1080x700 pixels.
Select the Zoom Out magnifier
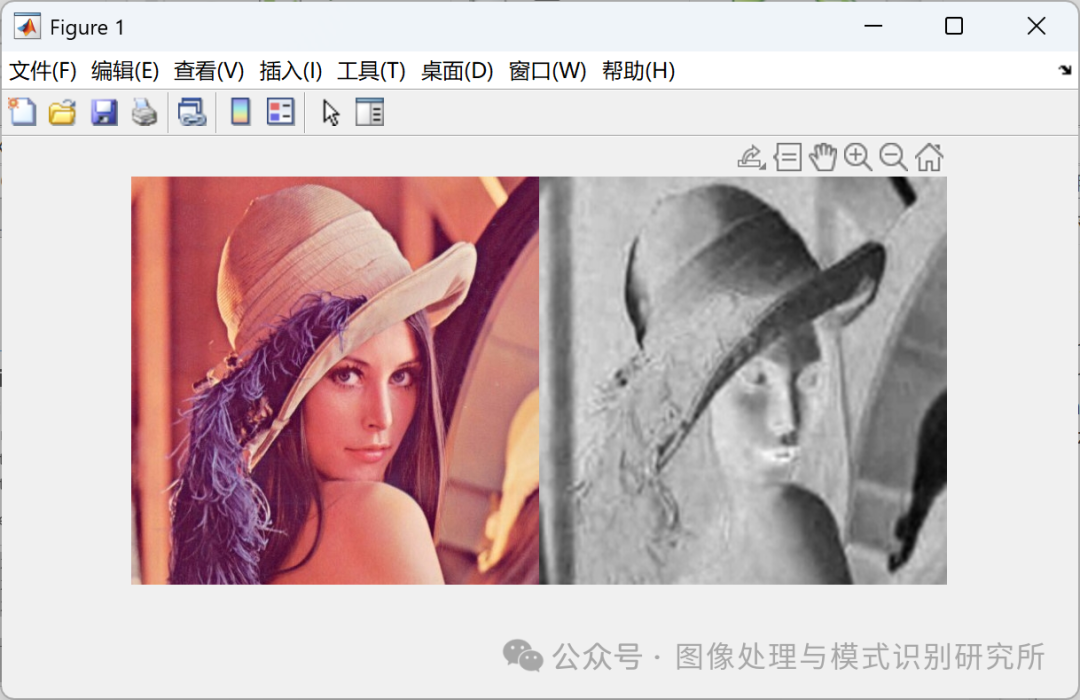tap(894, 157)
